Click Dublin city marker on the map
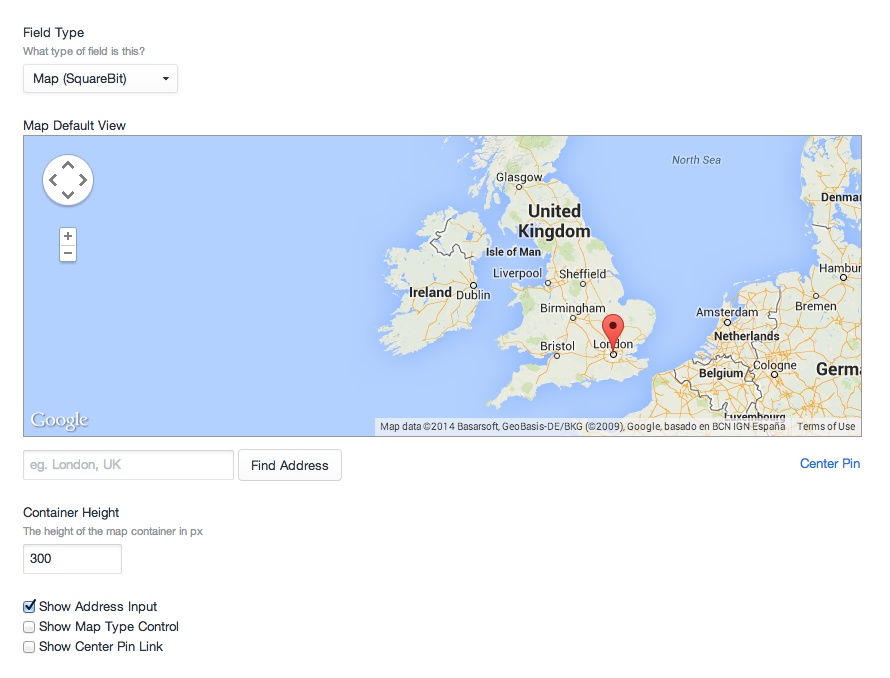 pyautogui.click(x=473, y=286)
